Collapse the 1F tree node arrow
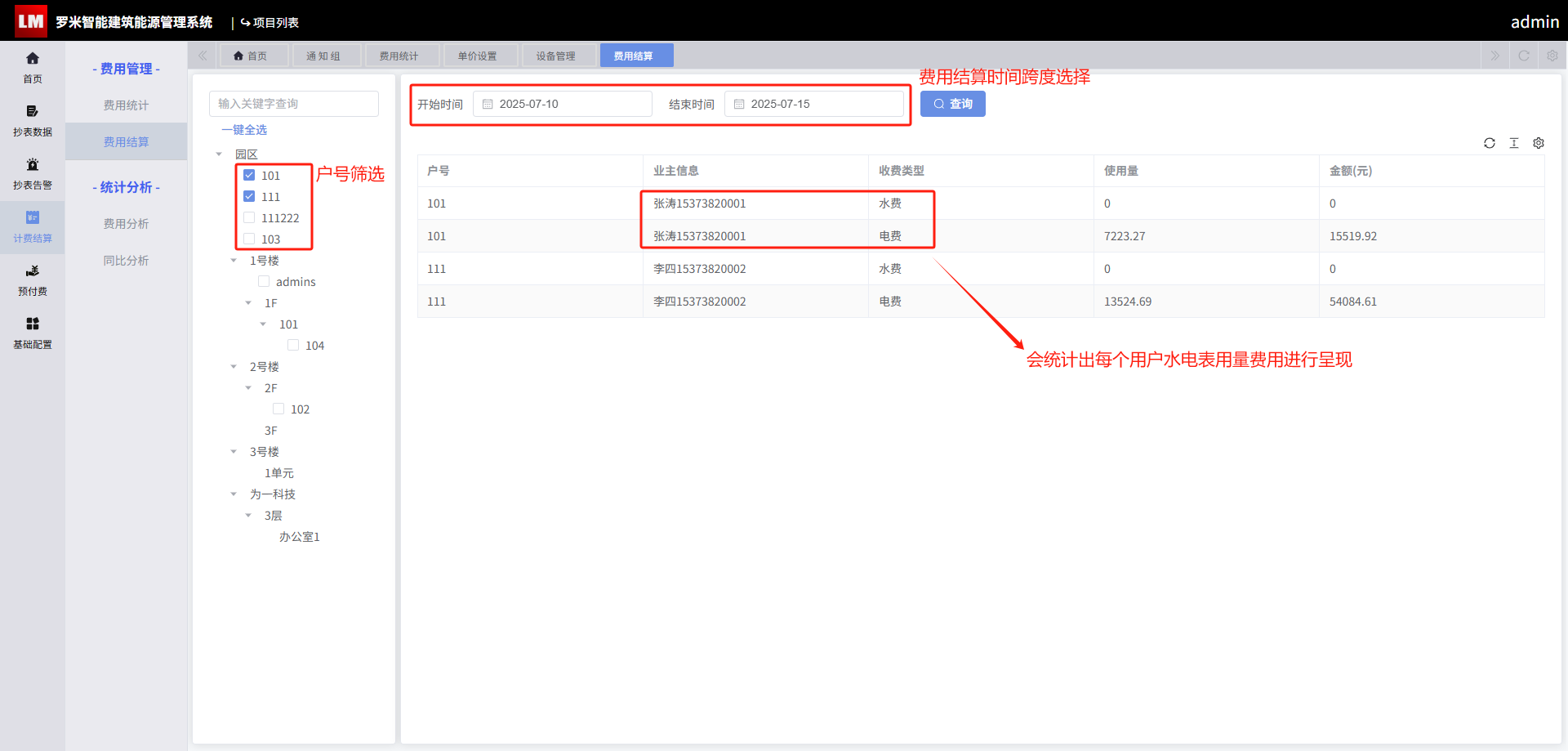Screen dimensions: 1568x751 [x=248, y=302]
